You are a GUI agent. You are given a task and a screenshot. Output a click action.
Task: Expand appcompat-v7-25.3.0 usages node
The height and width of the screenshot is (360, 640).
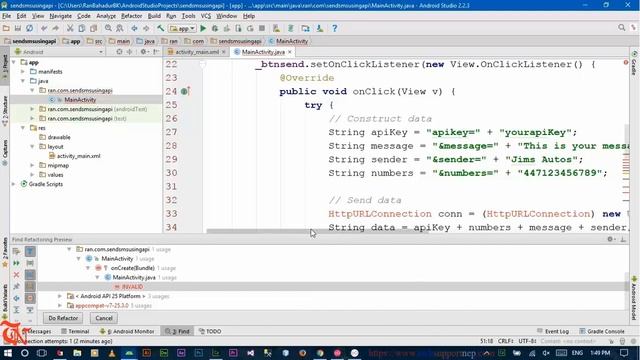pyautogui.click(x=60, y=305)
